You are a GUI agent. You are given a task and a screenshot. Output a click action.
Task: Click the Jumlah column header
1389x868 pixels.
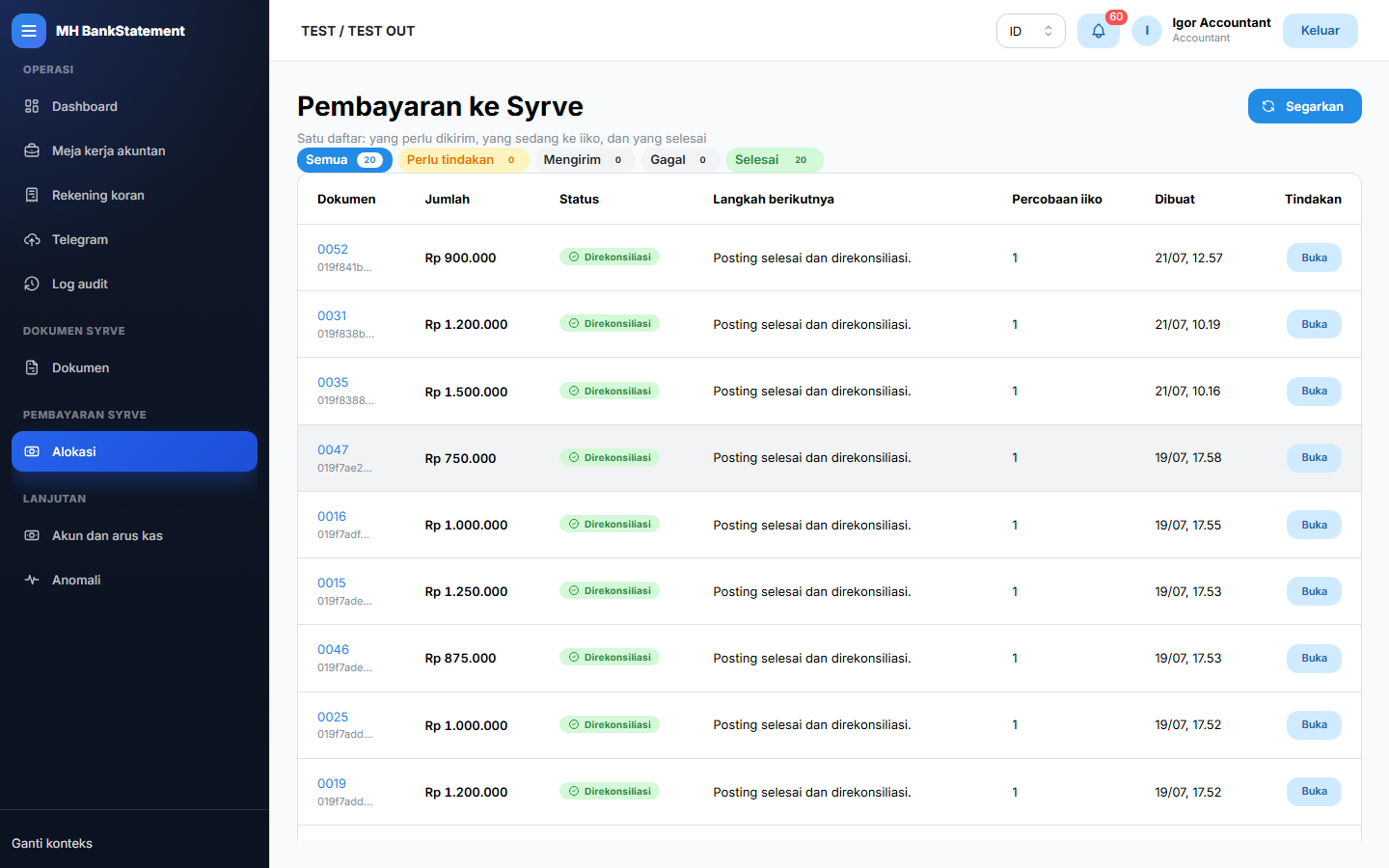pyautogui.click(x=448, y=199)
